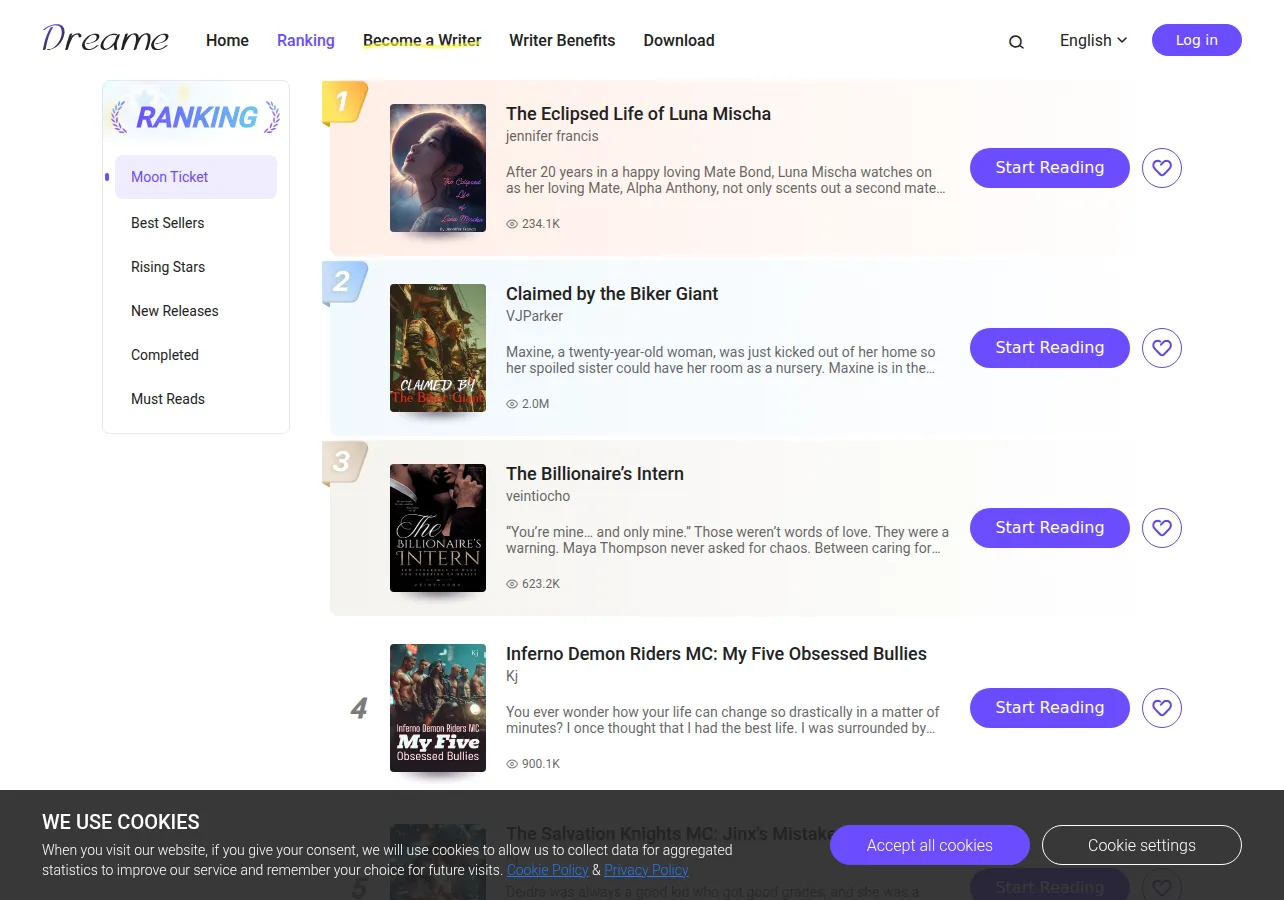This screenshot has height=900, width=1284.
Task: Accept all cookies
Action: pyautogui.click(x=930, y=845)
